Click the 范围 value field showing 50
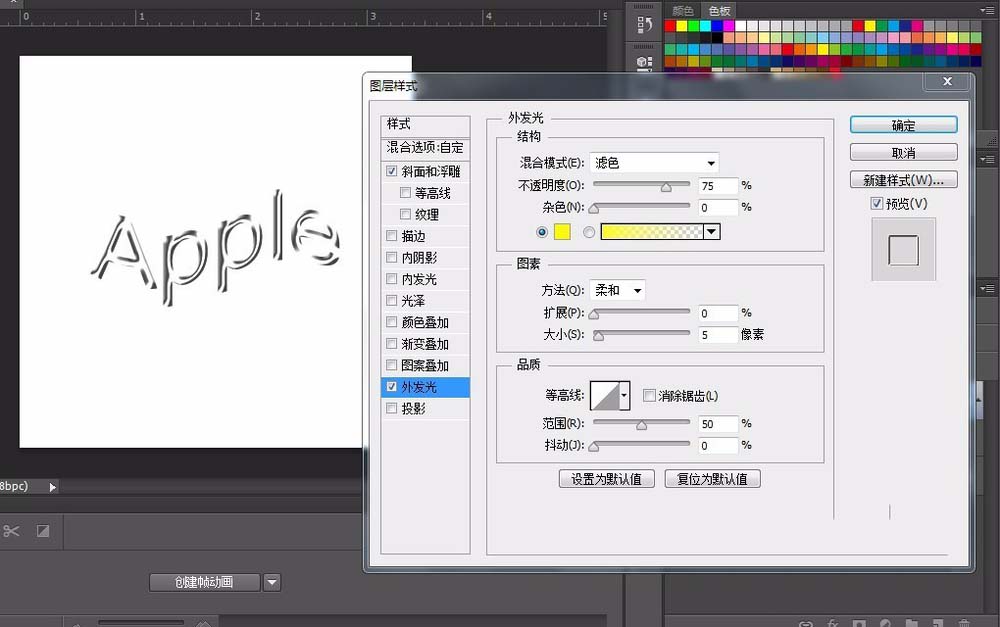Screen dimensions: 1000x627 (717, 423)
